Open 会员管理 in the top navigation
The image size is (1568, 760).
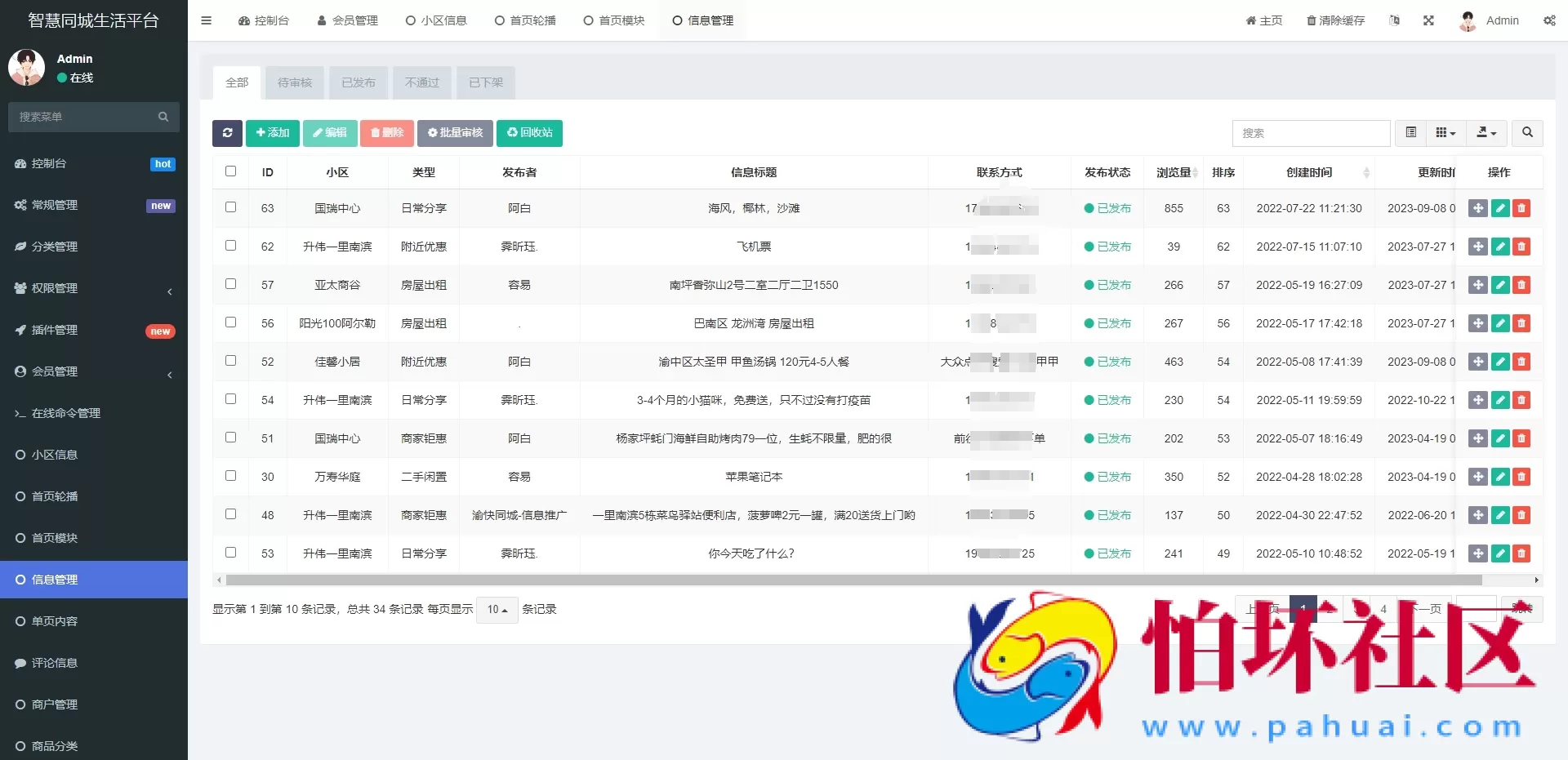point(348,20)
